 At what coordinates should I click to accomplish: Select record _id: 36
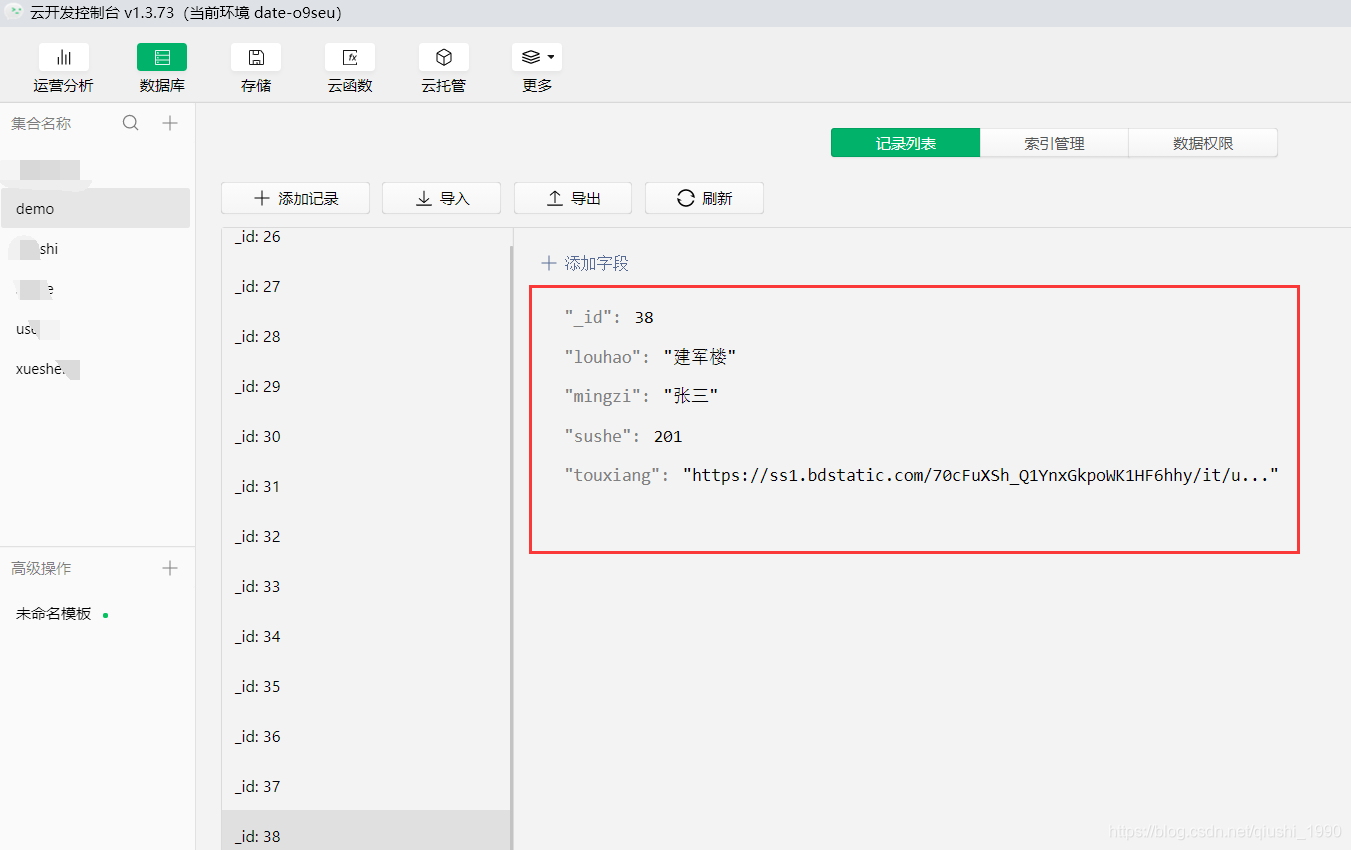point(365,736)
